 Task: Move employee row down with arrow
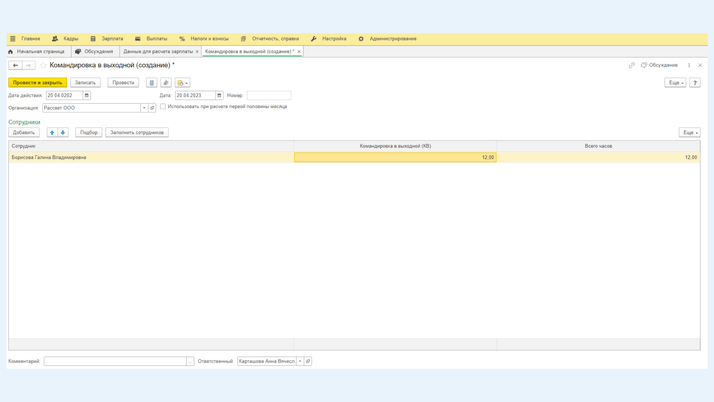click(63, 132)
